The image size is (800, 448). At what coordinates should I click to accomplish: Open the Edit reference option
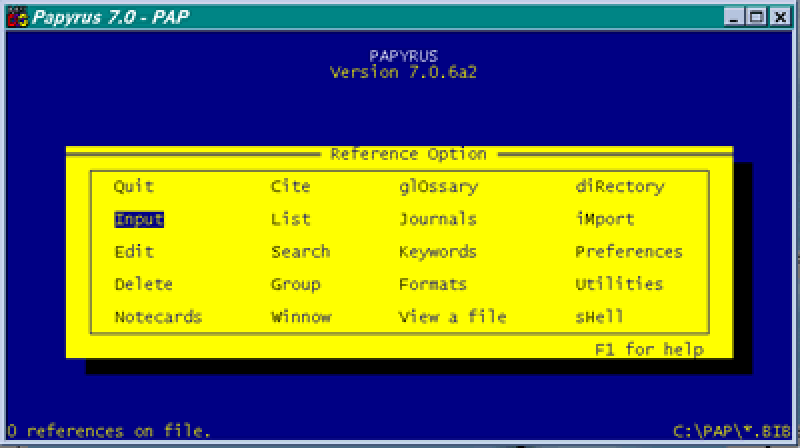[134, 252]
